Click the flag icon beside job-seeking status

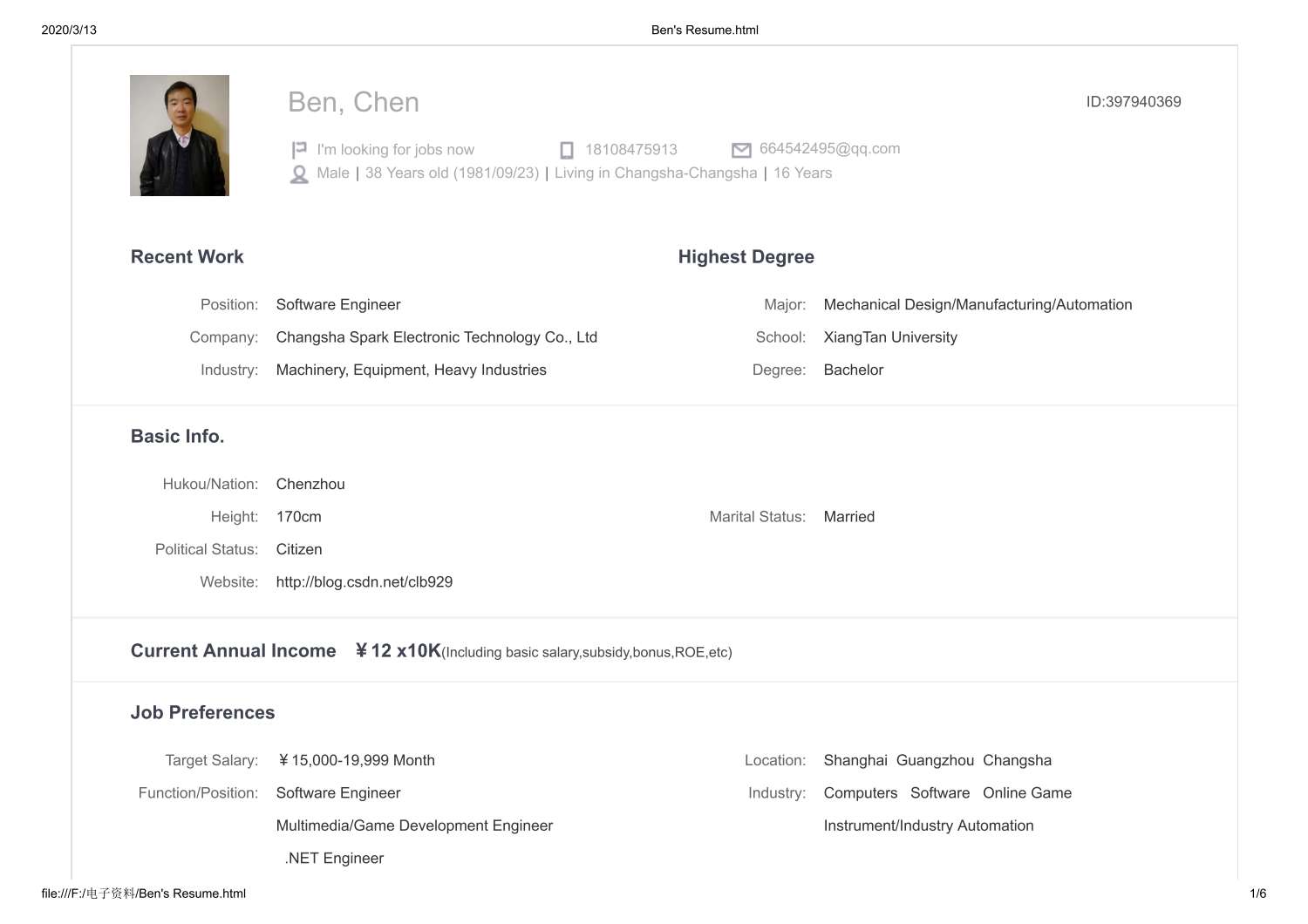[x=299, y=149]
